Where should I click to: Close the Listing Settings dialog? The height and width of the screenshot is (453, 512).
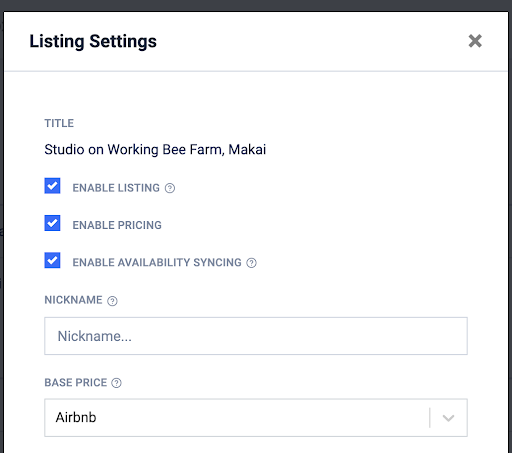click(x=475, y=41)
